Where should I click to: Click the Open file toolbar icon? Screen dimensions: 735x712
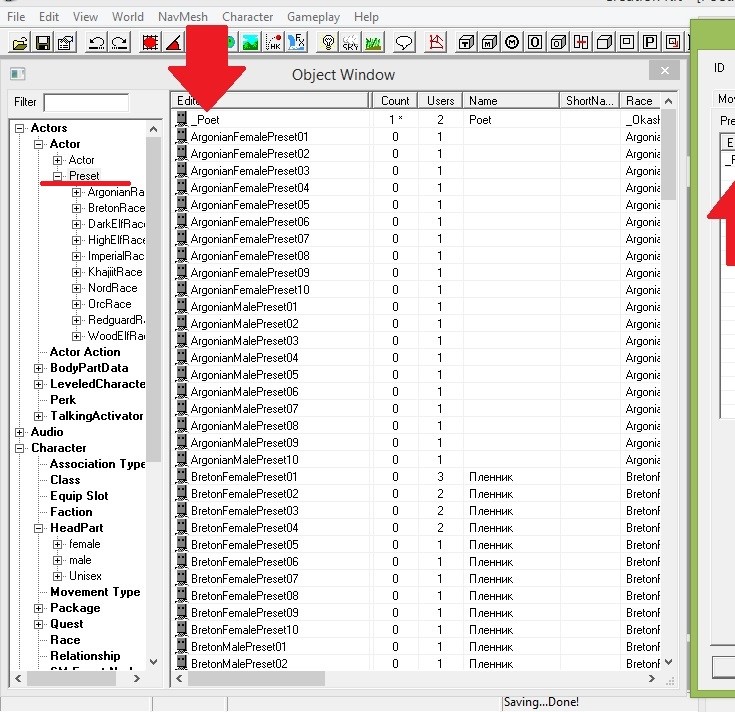(20, 43)
